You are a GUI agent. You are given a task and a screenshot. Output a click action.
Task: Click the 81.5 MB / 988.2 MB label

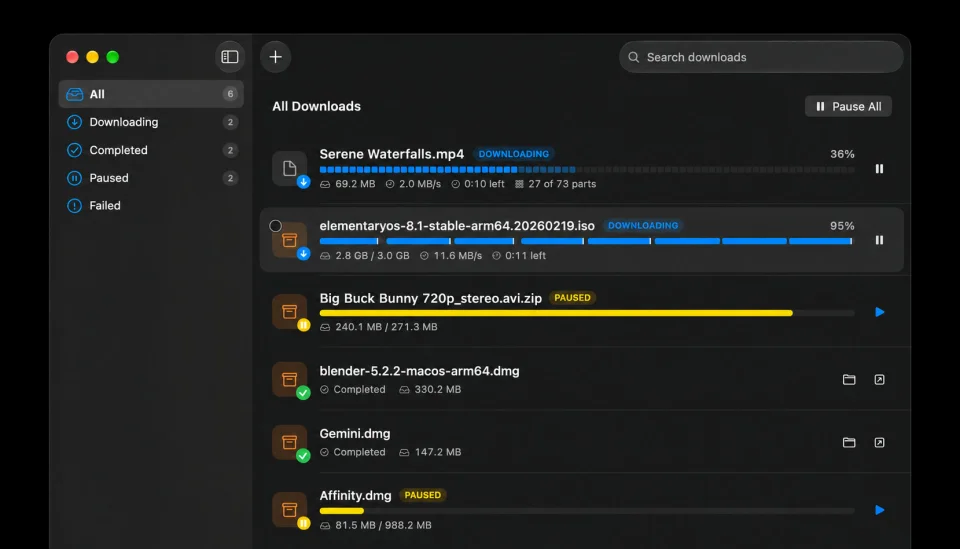point(383,525)
